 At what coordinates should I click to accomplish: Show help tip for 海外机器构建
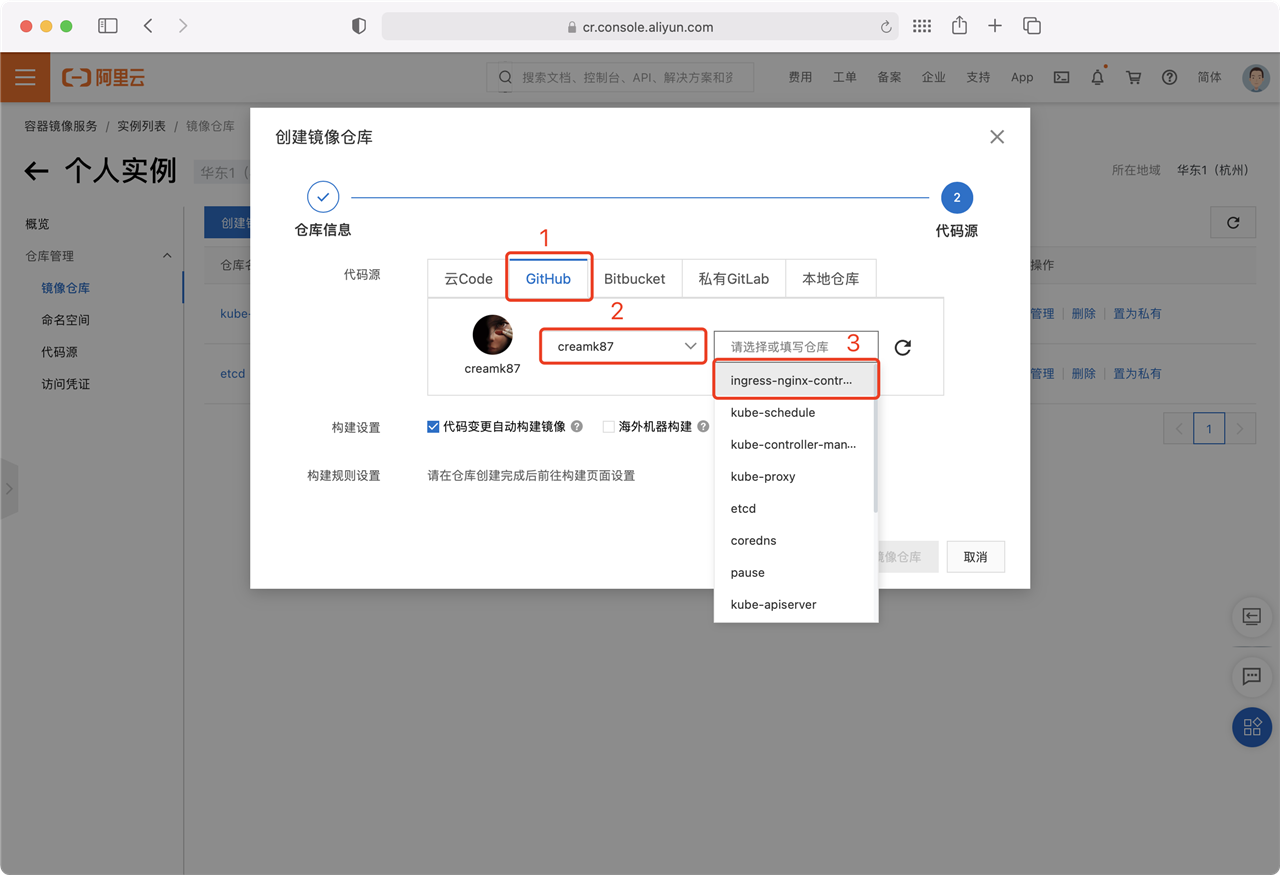[x=703, y=426]
